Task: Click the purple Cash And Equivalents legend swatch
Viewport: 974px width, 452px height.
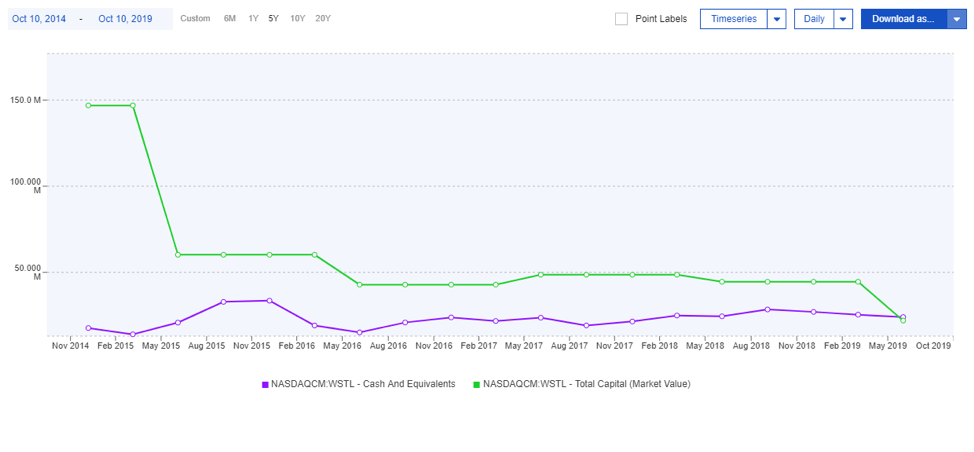Action: pyautogui.click(x=265, y=384)
